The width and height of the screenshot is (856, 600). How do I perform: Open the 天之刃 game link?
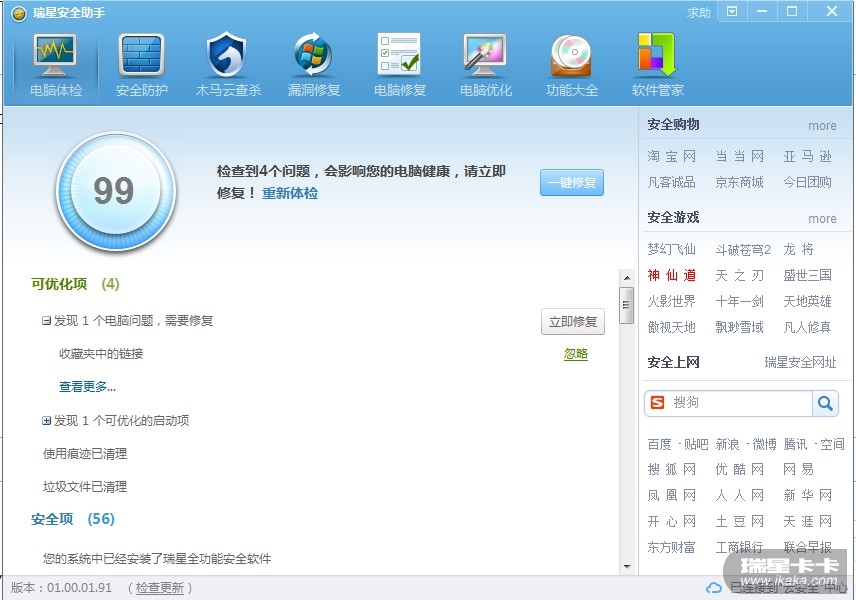pos(739,275)
